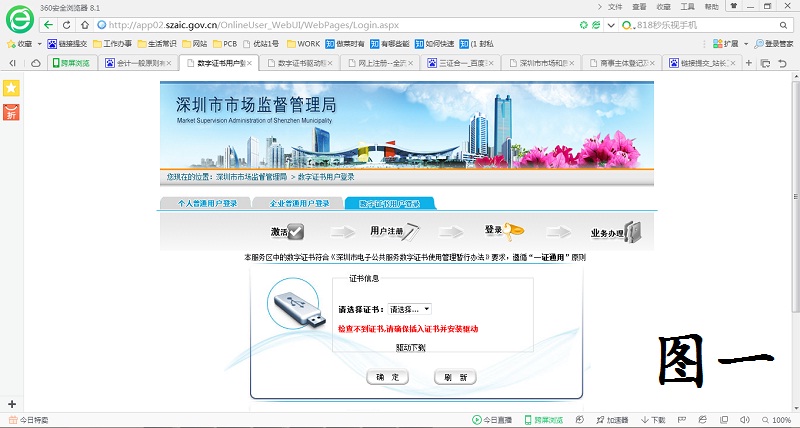The image size is (800, 428).
Task: Open the red coupon sidebar icon
Action: [x=11, y=112]
